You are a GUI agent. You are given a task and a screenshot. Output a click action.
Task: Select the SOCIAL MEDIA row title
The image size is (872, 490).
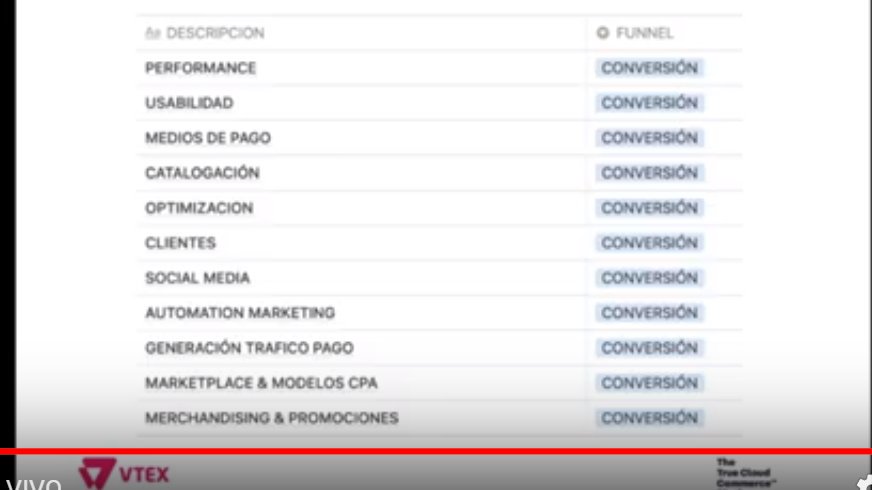(197, 278)
